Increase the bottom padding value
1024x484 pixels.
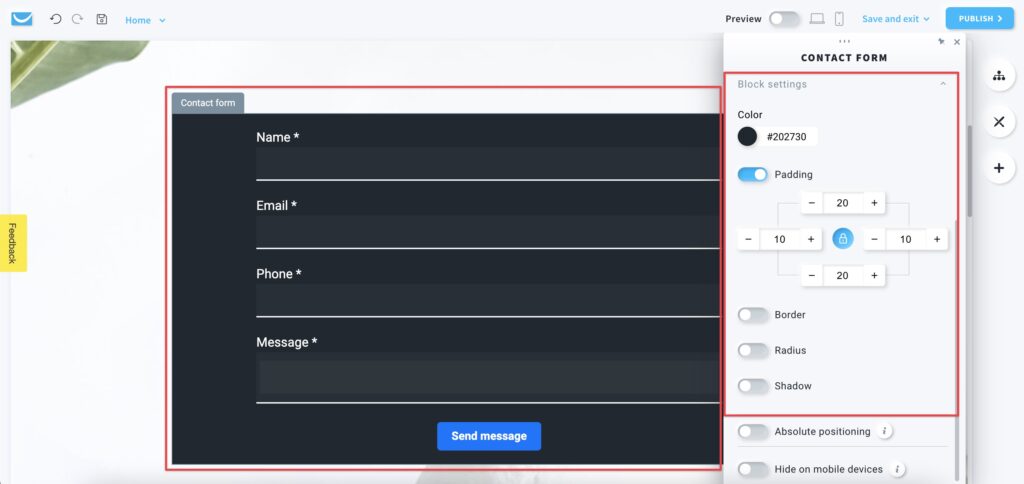click(x=874, y=276)
